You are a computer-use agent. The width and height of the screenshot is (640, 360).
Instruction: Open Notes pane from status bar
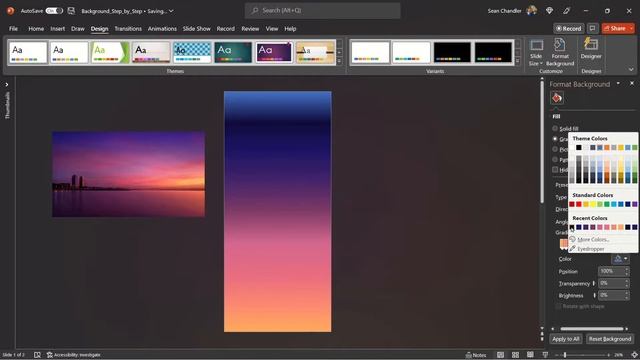[476, 355]
